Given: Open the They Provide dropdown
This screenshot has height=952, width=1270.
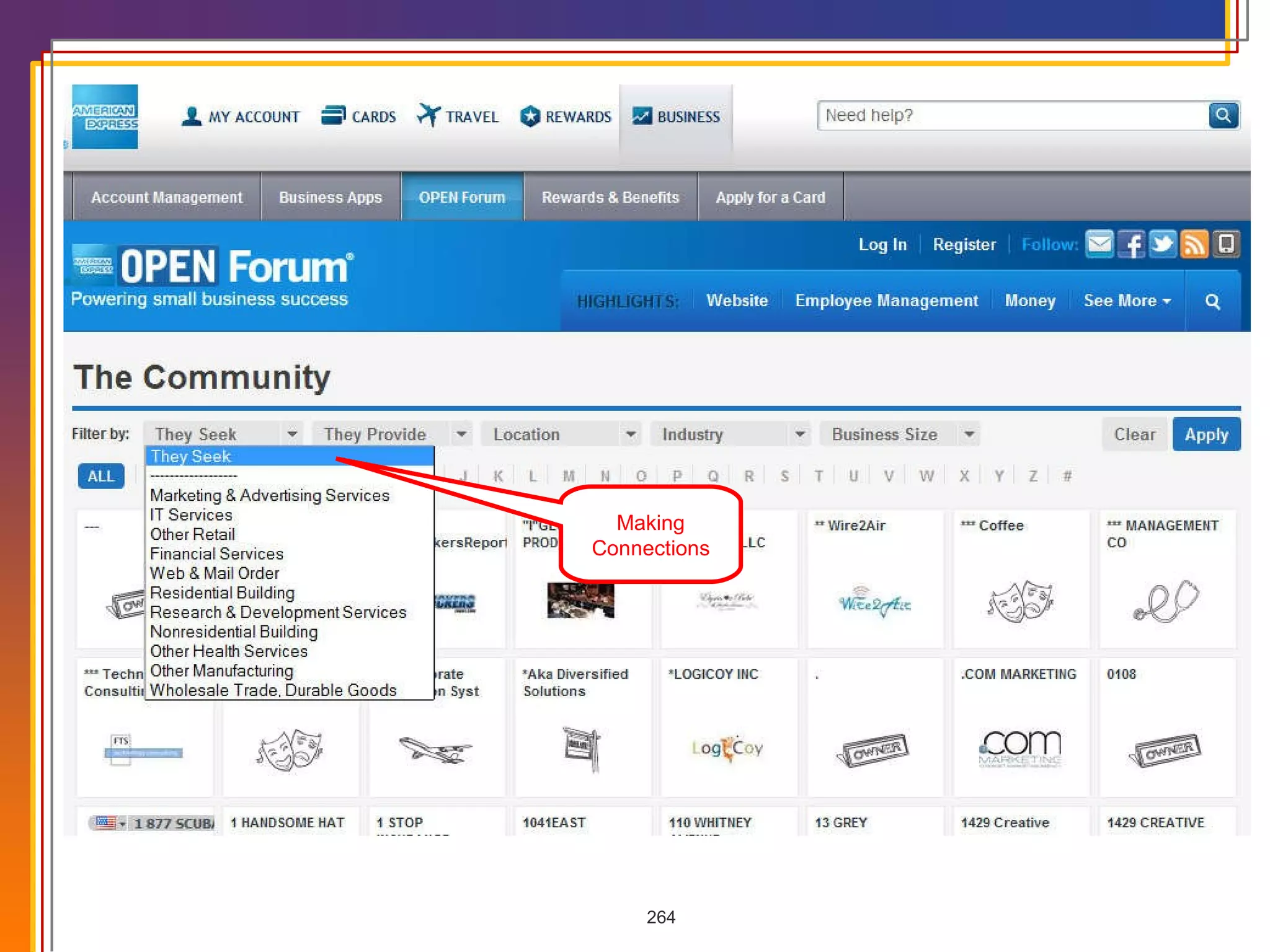Looking at the screenshot, I should coord(392,434).
